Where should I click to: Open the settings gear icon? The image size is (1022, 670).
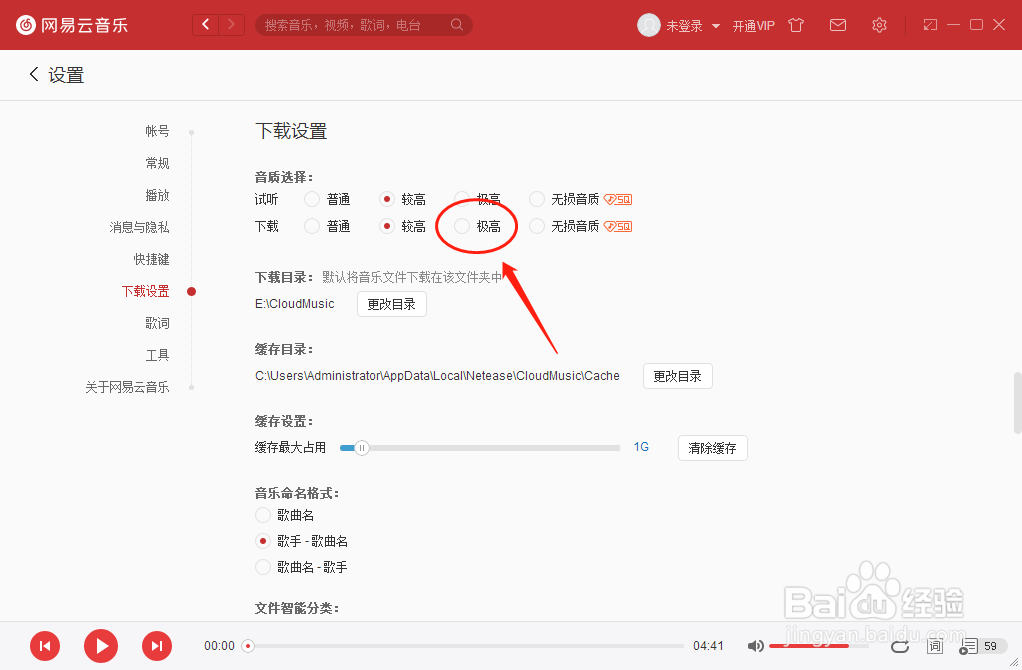pyautogui.click(x=879, y=25)
